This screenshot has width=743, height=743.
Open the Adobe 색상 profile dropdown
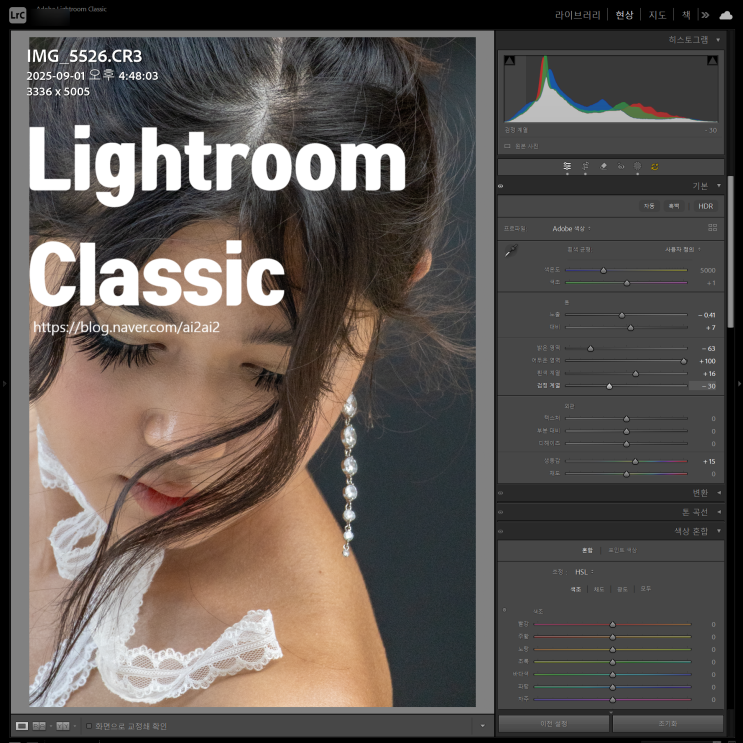[x=571, y=228]
